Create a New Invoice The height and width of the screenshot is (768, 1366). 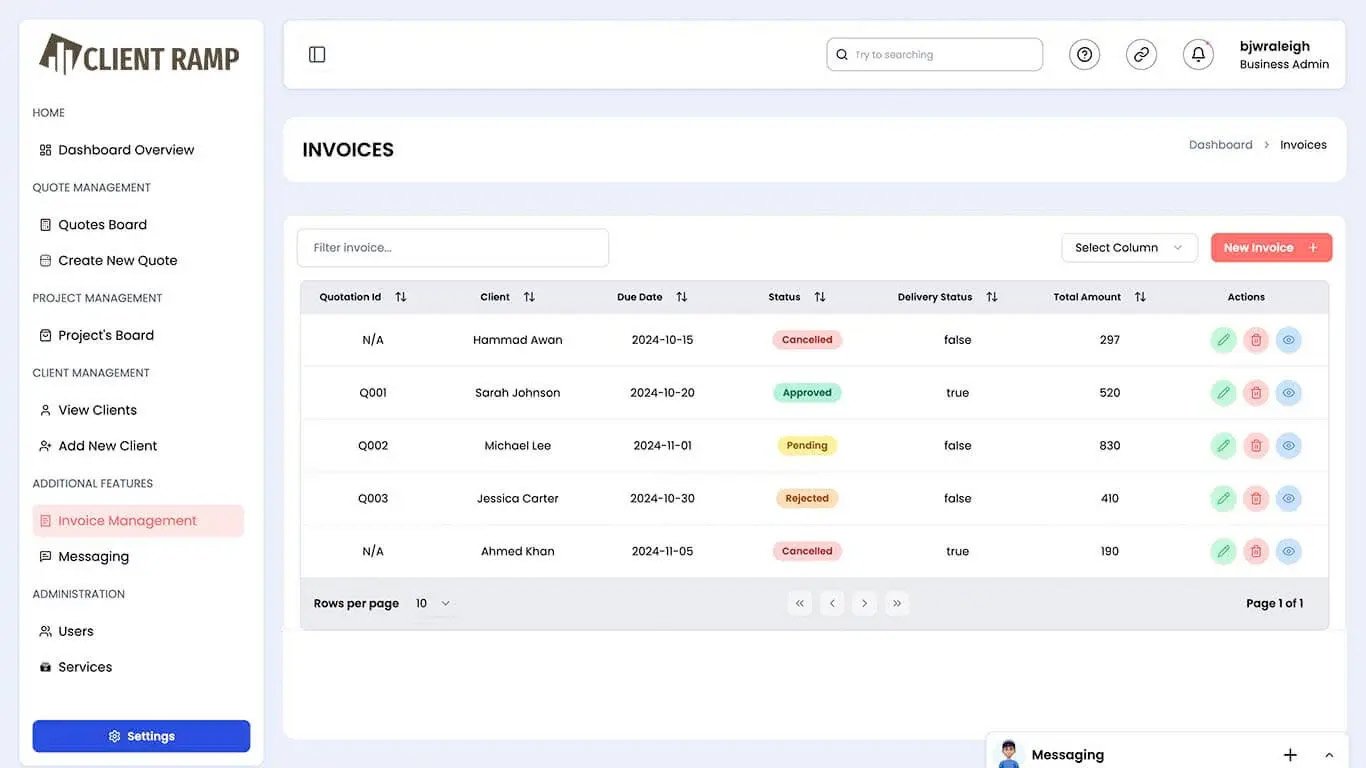[x=1271, y=248]
